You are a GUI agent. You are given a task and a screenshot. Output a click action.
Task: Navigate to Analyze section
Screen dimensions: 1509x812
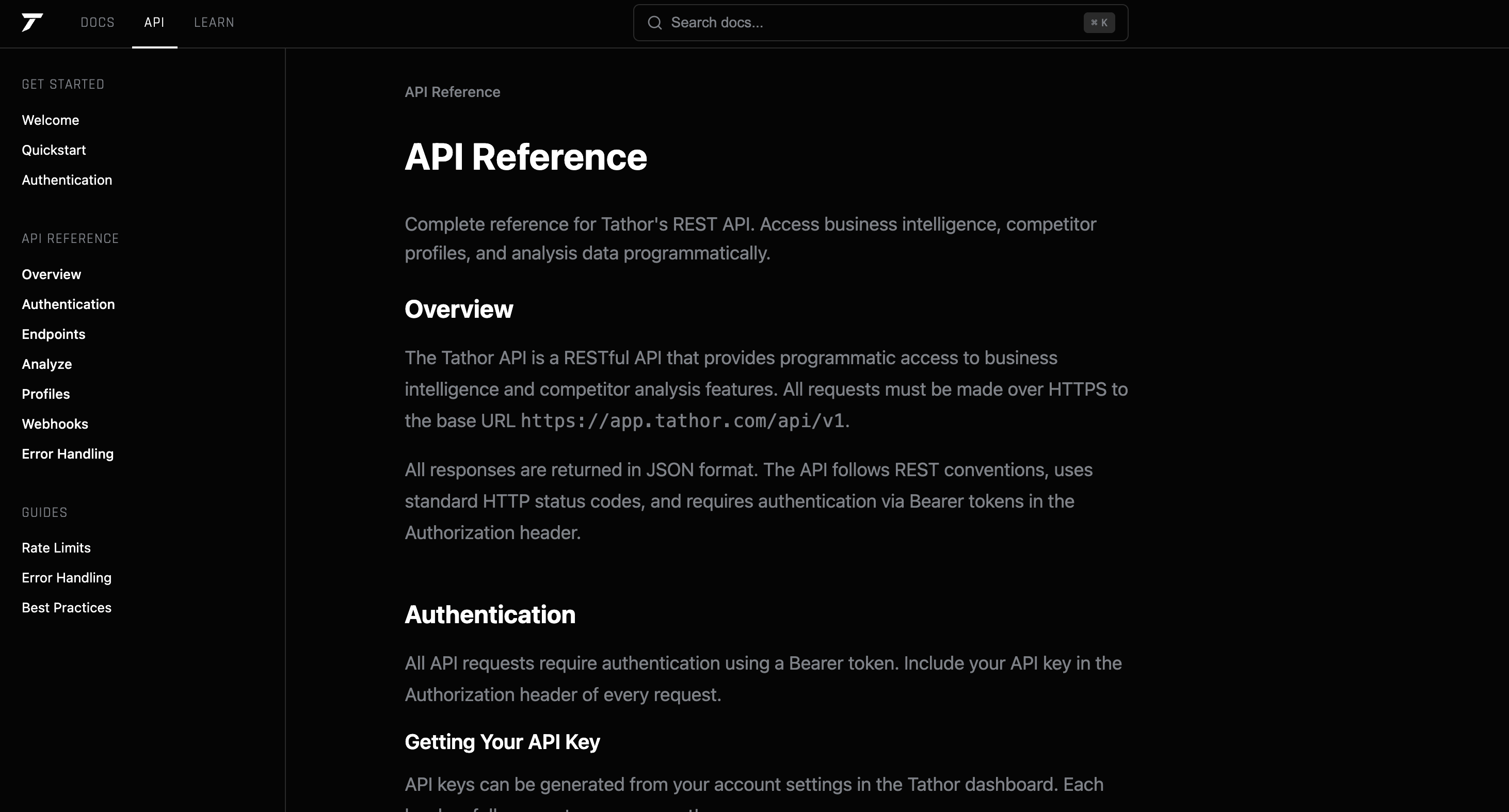[47, 364]
